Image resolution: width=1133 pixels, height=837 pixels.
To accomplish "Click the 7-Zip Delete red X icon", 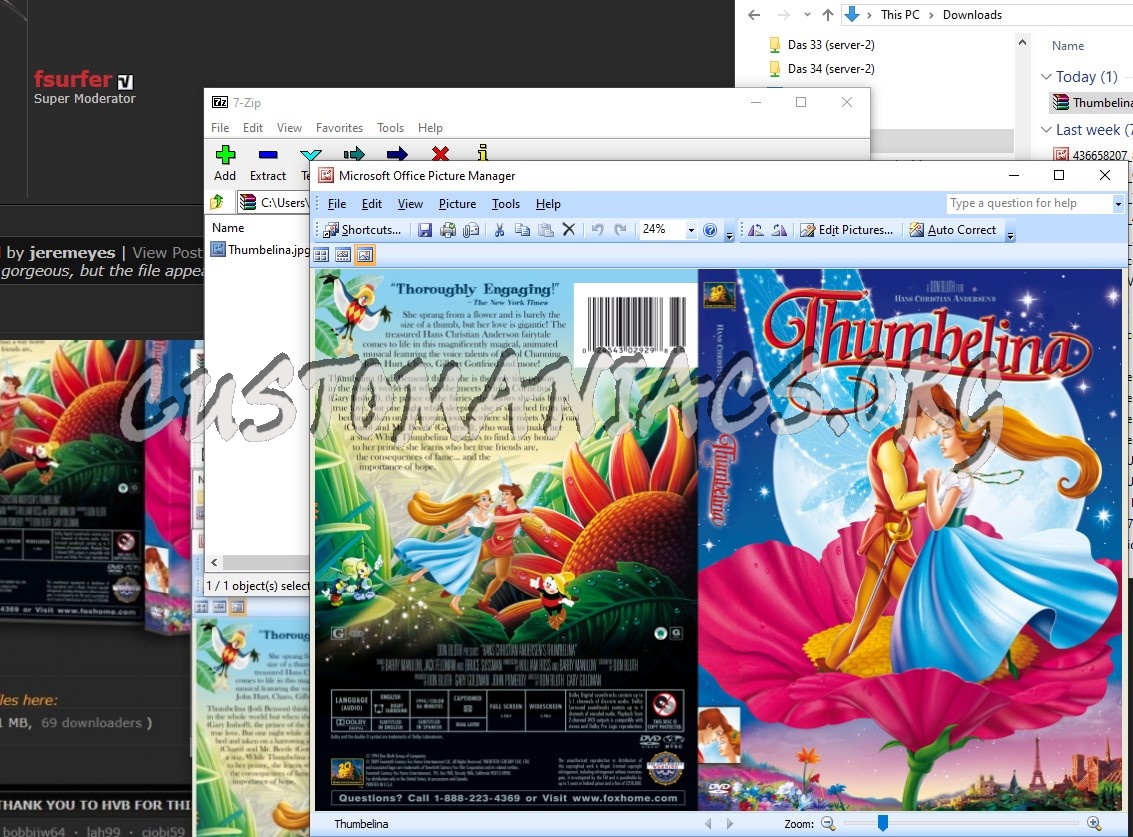I will [x=440, y=153].
